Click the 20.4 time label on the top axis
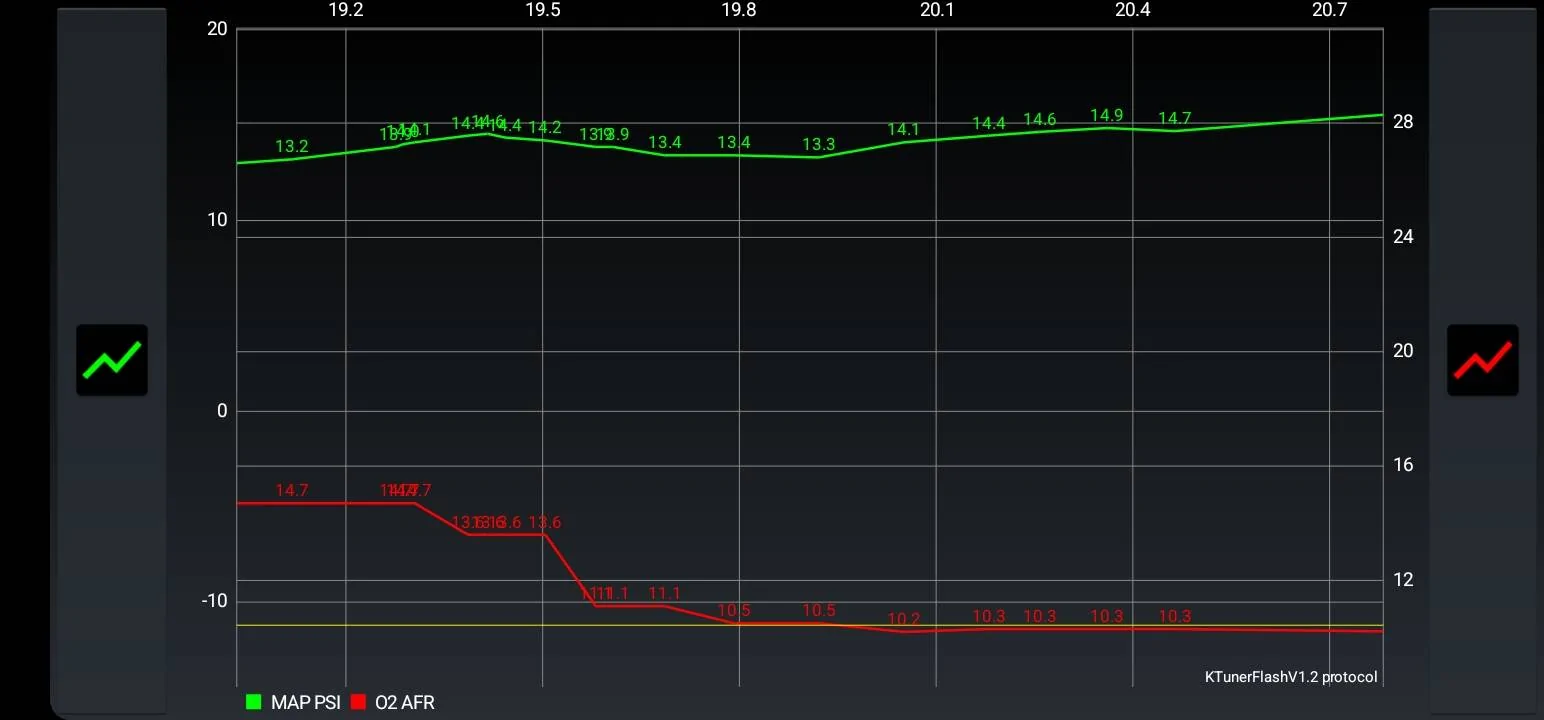The width and height of the screenshot is (1544, 720). pyautogui.click(x=1133, y=10)
